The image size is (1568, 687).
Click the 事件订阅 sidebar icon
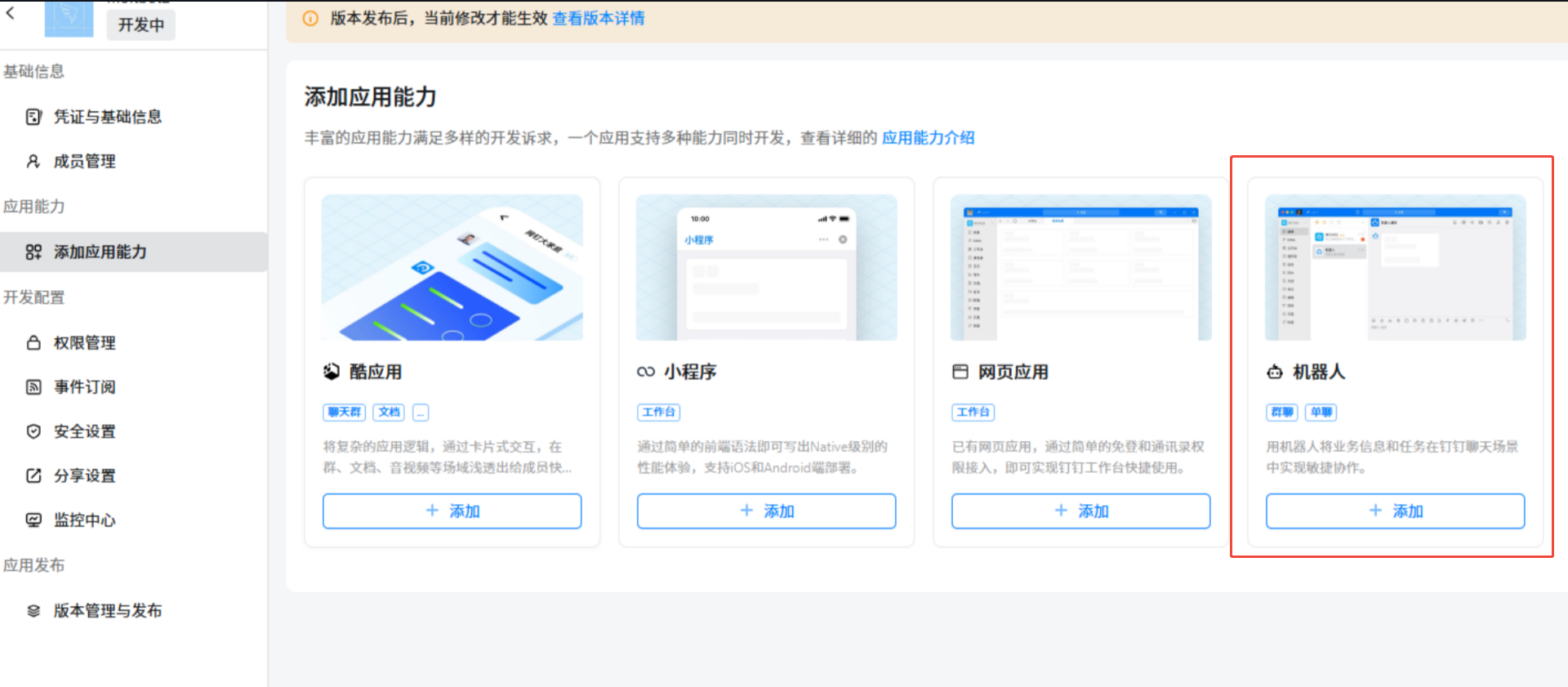pyautogui.click(x=33, y=387)
